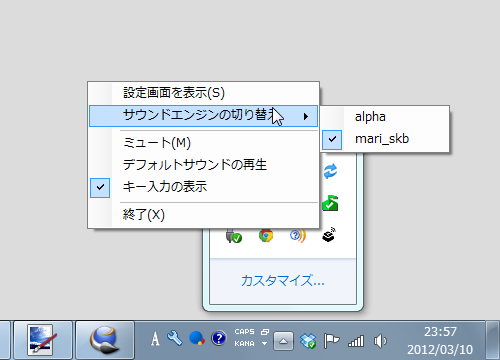This screenshot has height=360, width=500.
Task: Toggle CAPS indicator in language bar
Action: (244, 332)
